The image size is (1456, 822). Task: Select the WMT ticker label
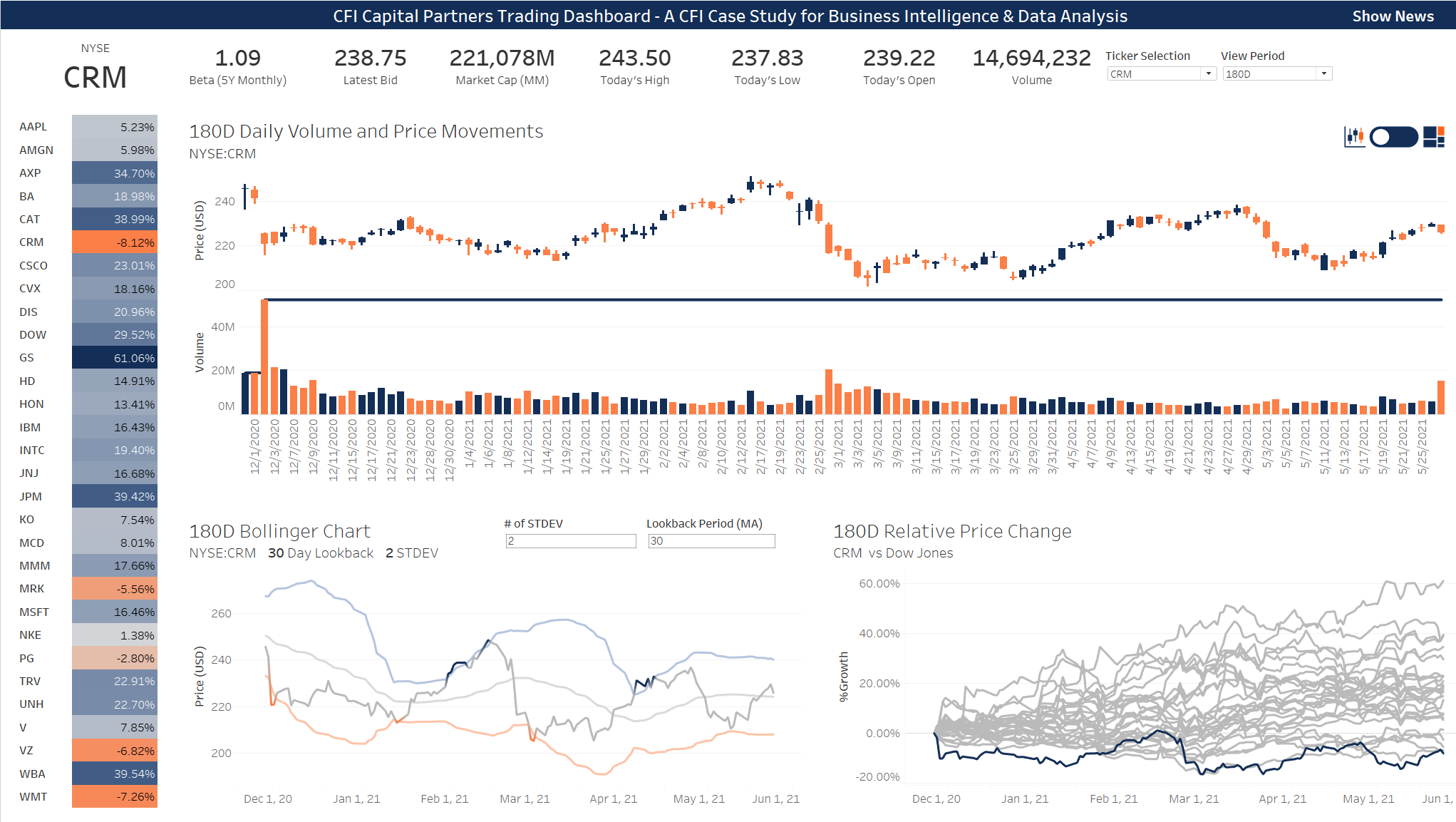tap(33, 796)
